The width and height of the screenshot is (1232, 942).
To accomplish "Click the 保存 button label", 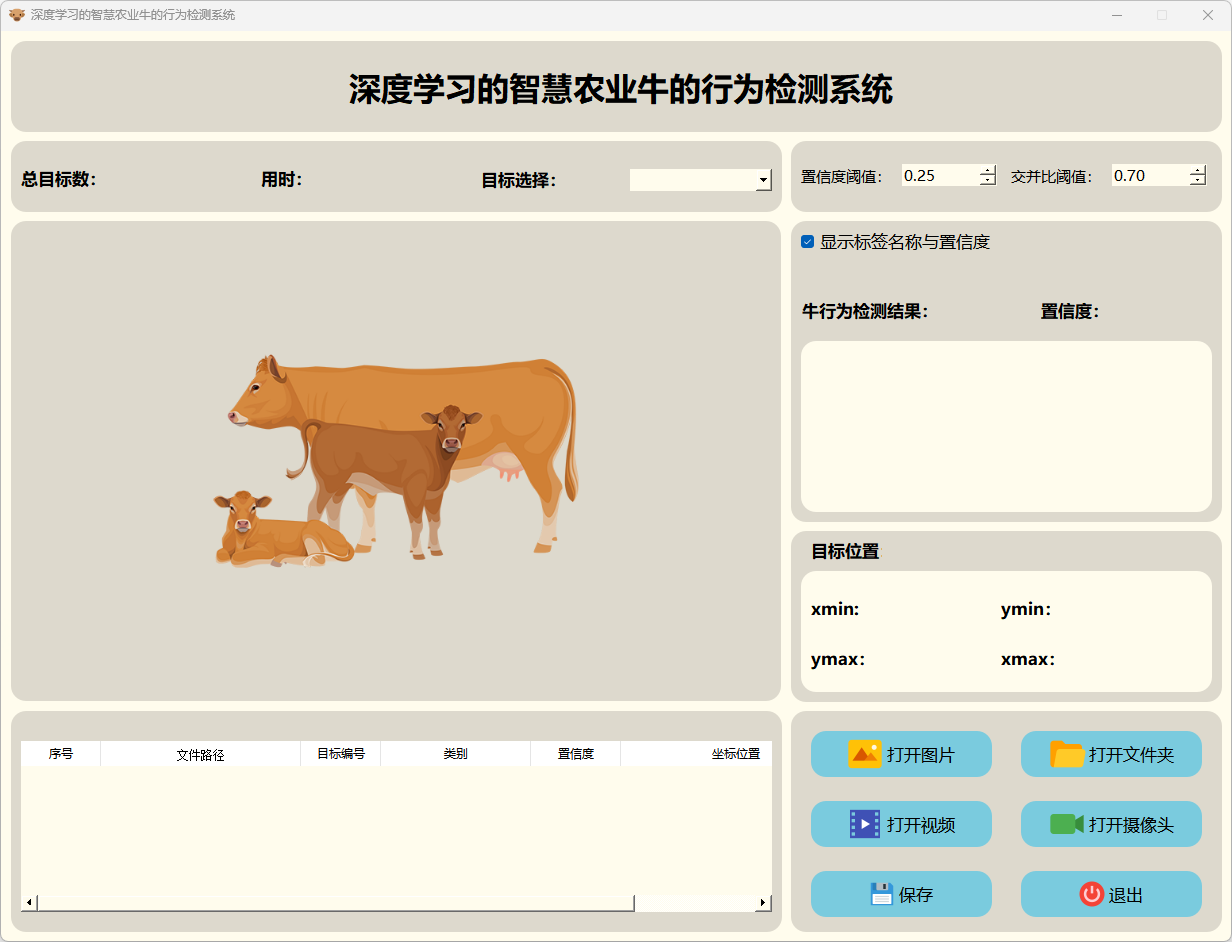I will pos(916,895).
